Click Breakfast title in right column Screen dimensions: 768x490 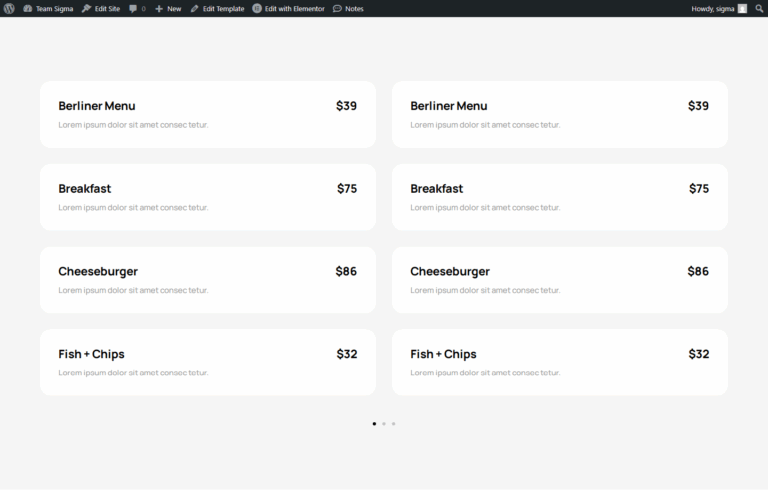tap(436, 189)
